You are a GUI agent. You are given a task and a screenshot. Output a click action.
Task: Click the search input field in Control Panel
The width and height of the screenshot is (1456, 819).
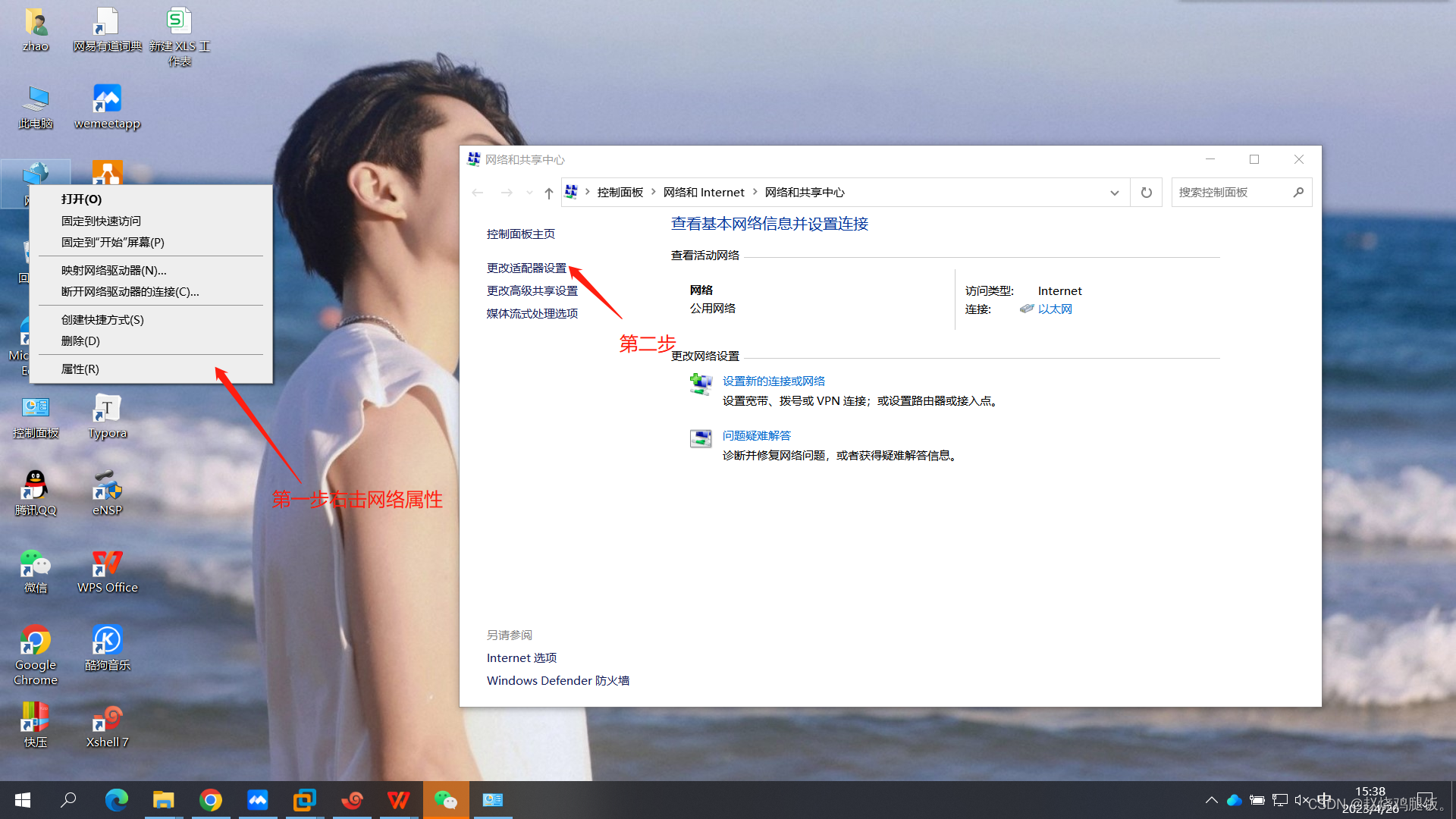(1232, 192)
